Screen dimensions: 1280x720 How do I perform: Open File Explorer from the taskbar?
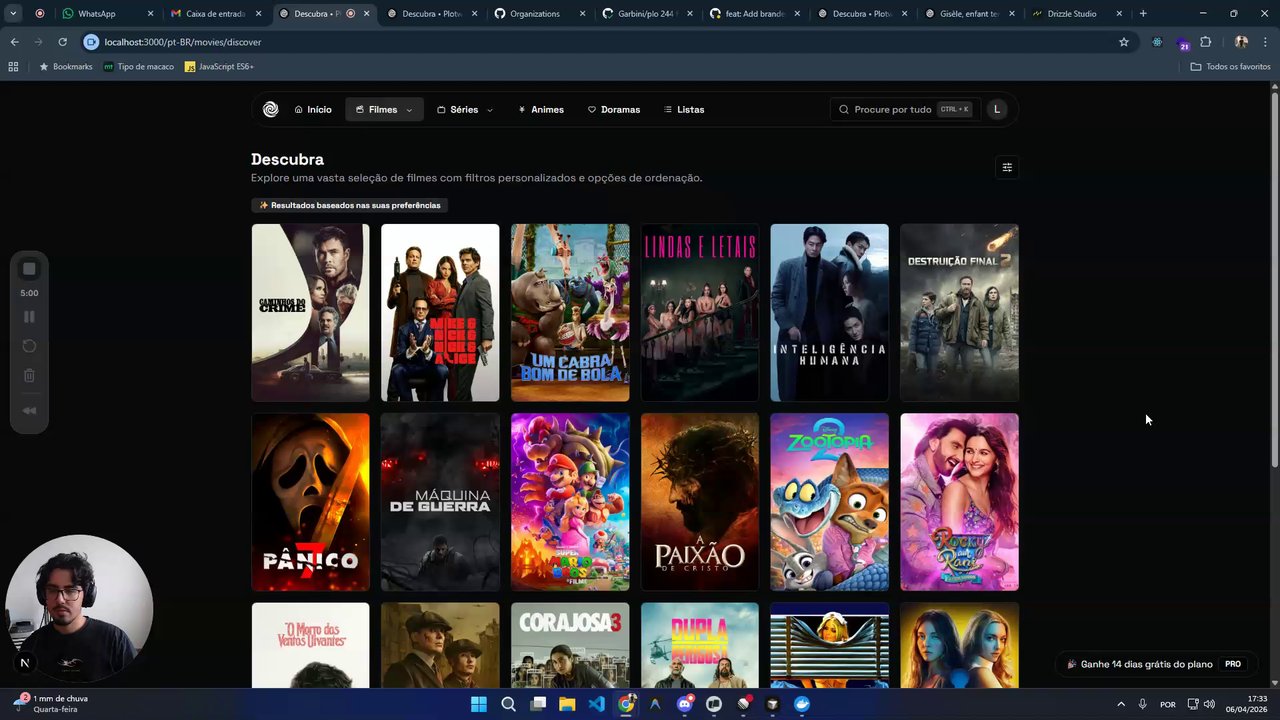[x=567, y=704]
